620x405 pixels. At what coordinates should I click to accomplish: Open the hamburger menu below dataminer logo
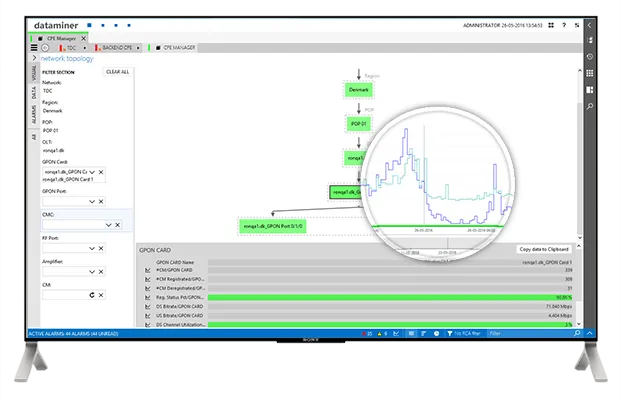[34, 47]
